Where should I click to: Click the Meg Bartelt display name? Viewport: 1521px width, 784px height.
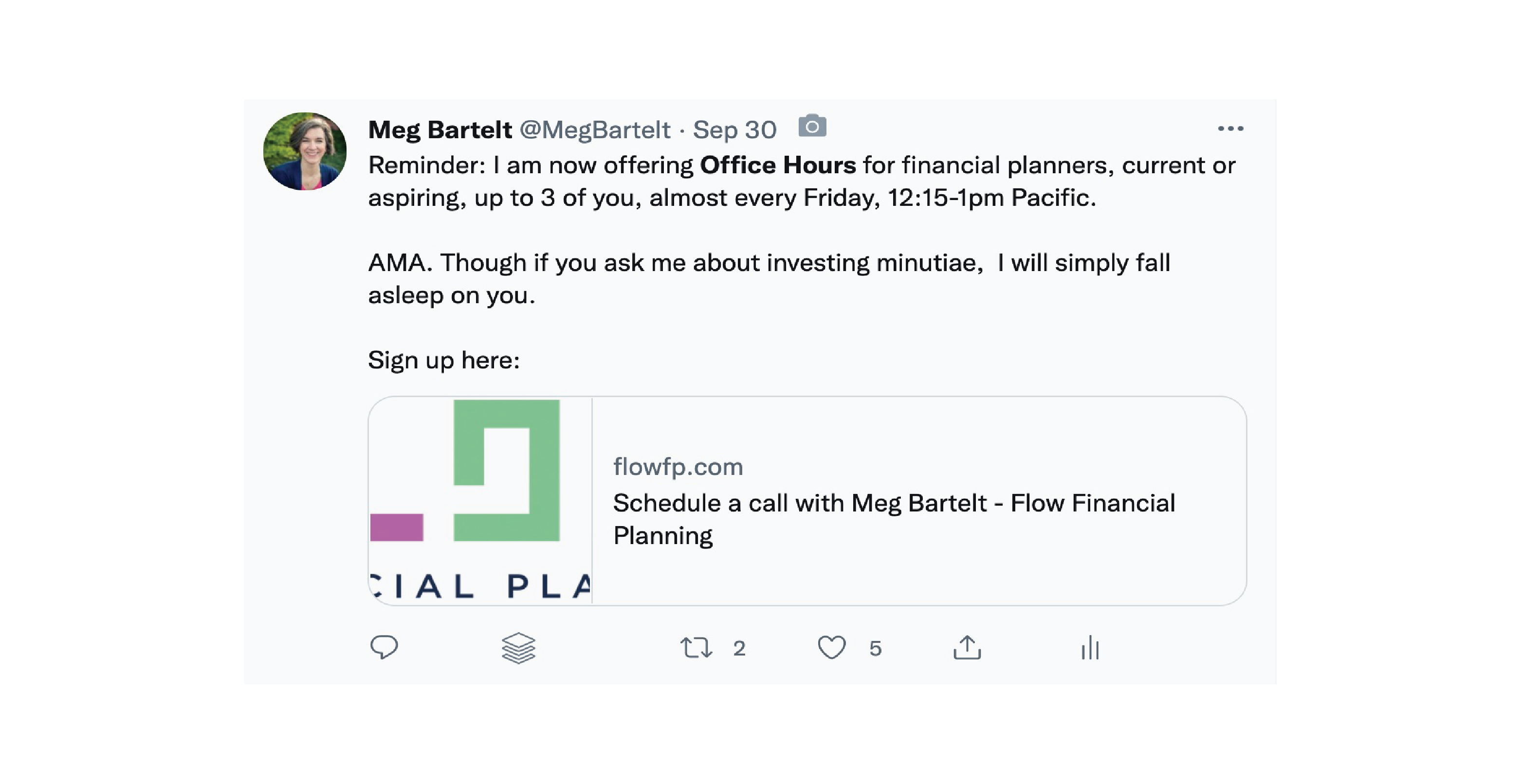440,130
